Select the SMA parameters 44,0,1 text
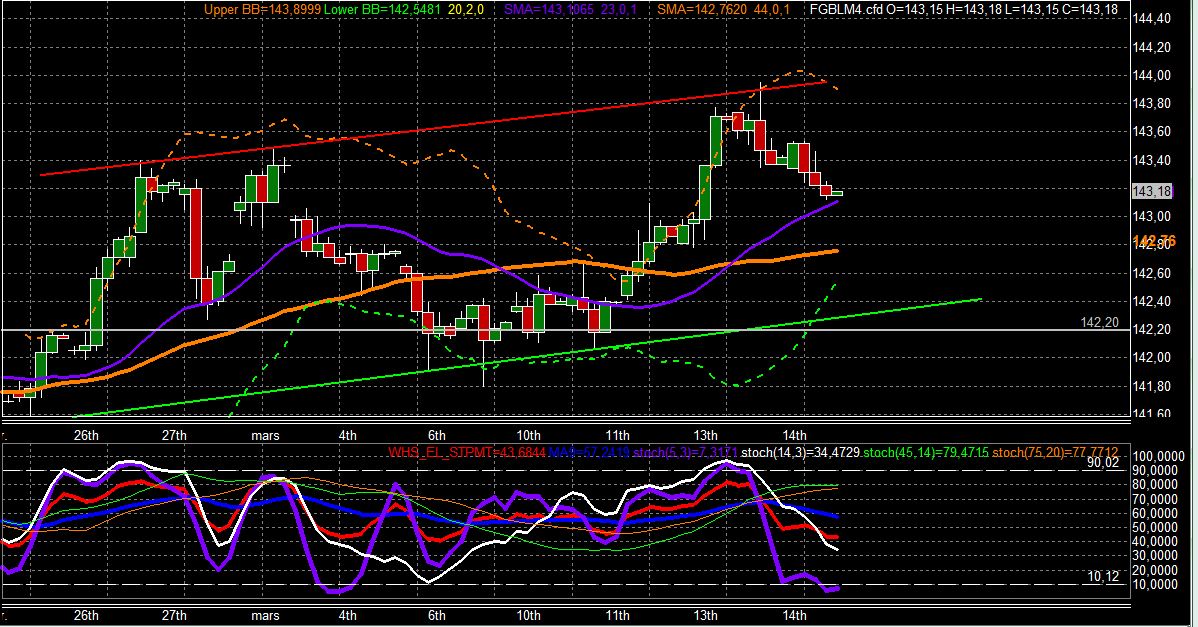 (x=772, y=10)
